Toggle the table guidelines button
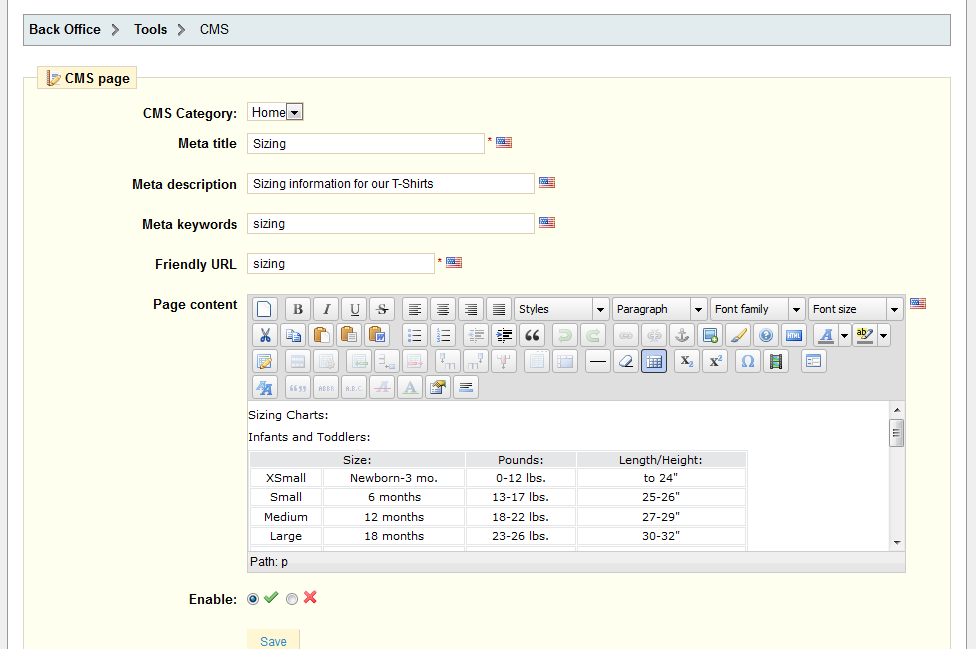The height and width of the screenshot is (649, 976). point(653,361)
